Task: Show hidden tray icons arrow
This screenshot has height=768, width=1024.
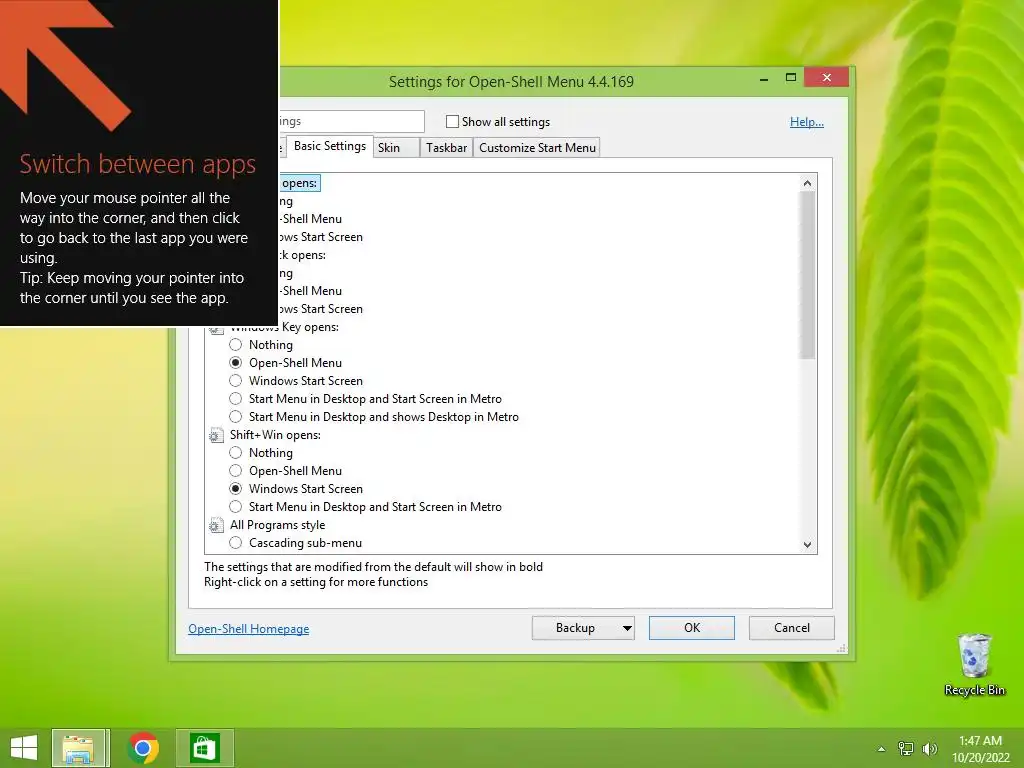Action: (881, 749)
